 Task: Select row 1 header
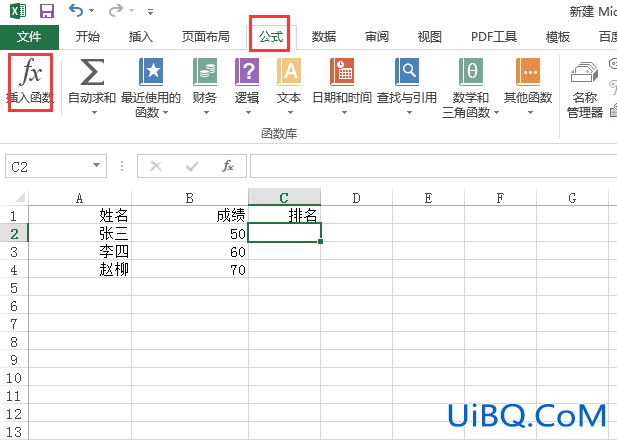tap(14, 216)
